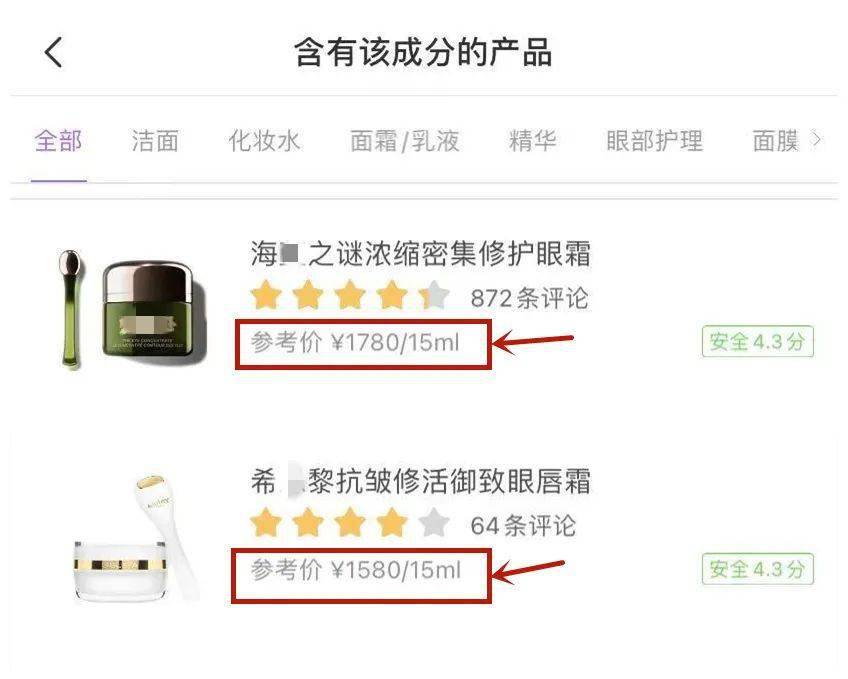Select the 精华 tab
This screenshot has height=679, width=848.
(532, 141)
